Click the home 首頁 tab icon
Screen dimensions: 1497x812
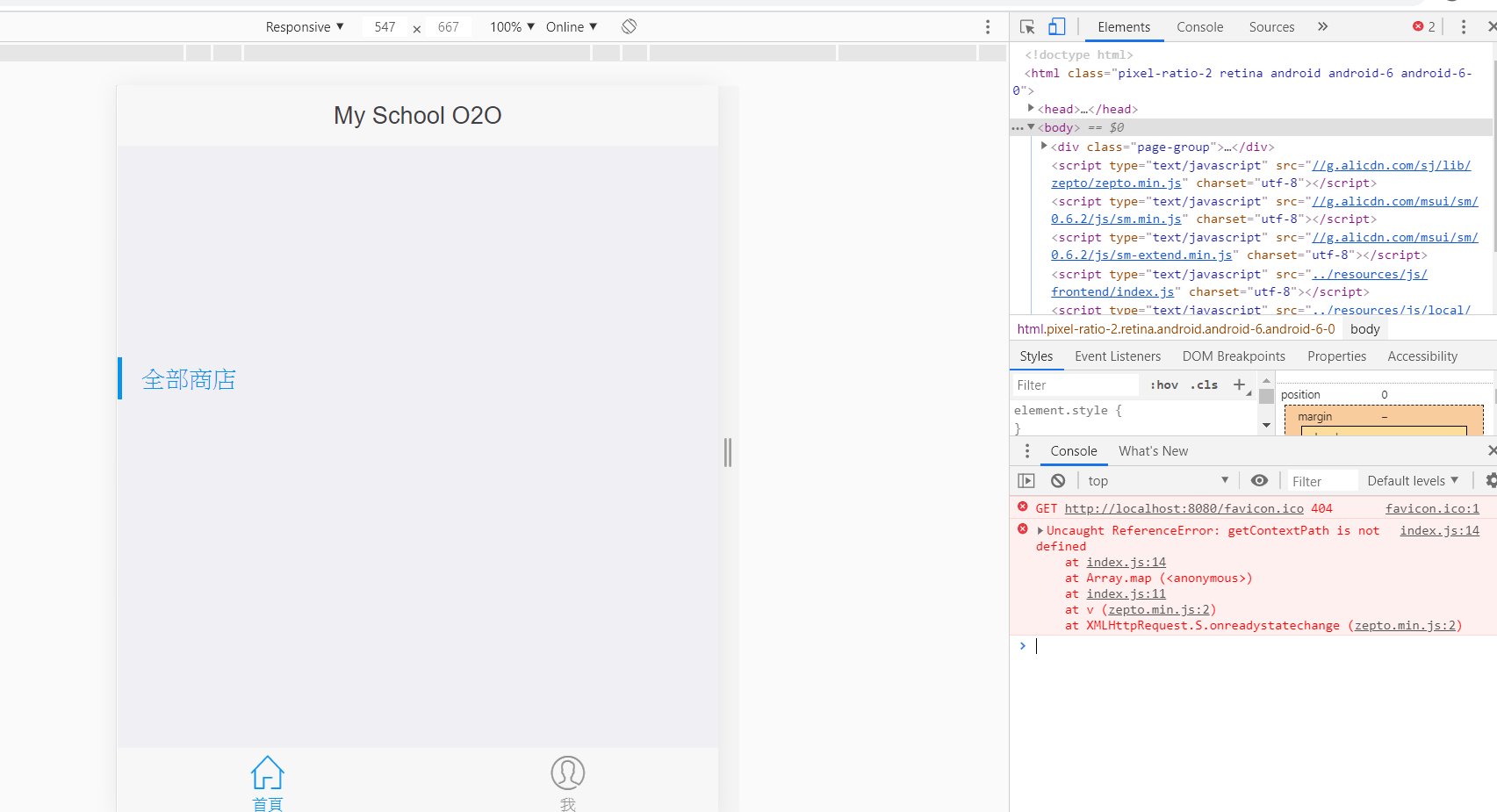[267, 782]
